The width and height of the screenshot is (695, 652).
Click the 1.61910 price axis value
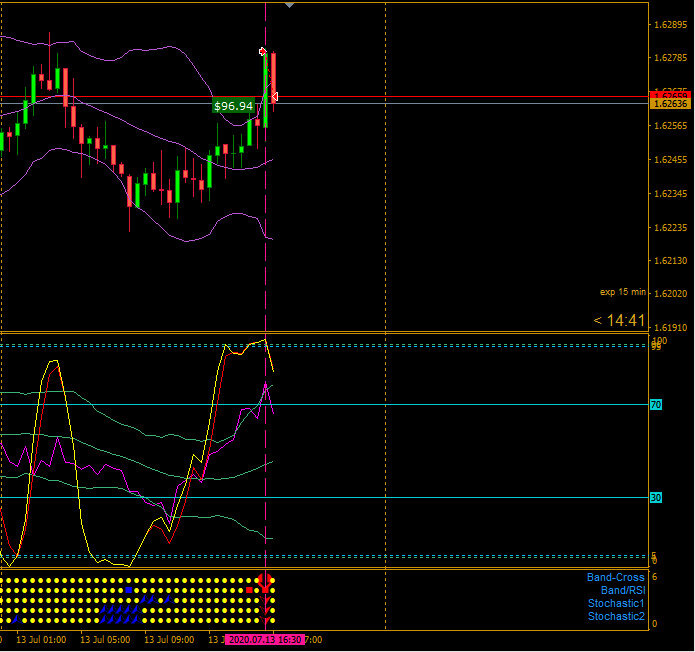point(671,328)
